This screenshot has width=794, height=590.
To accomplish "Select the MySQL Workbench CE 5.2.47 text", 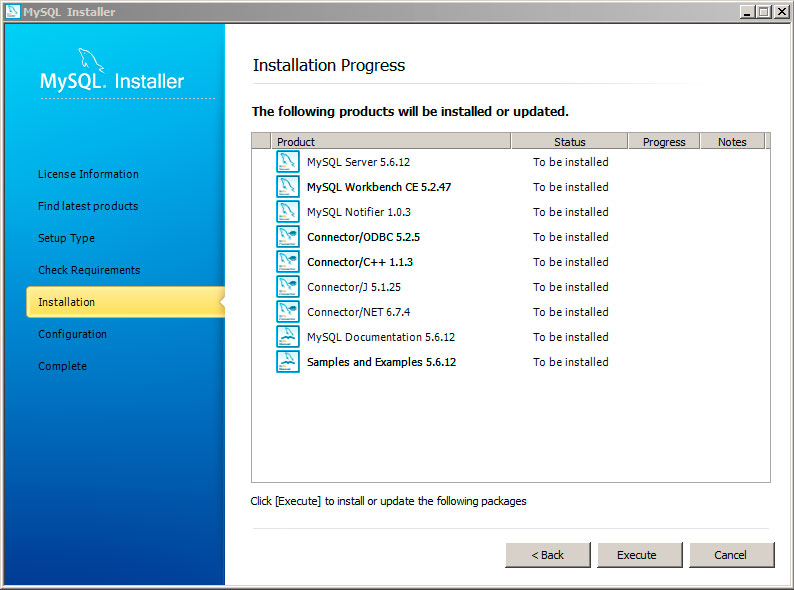I will click(x=379, y=187).
